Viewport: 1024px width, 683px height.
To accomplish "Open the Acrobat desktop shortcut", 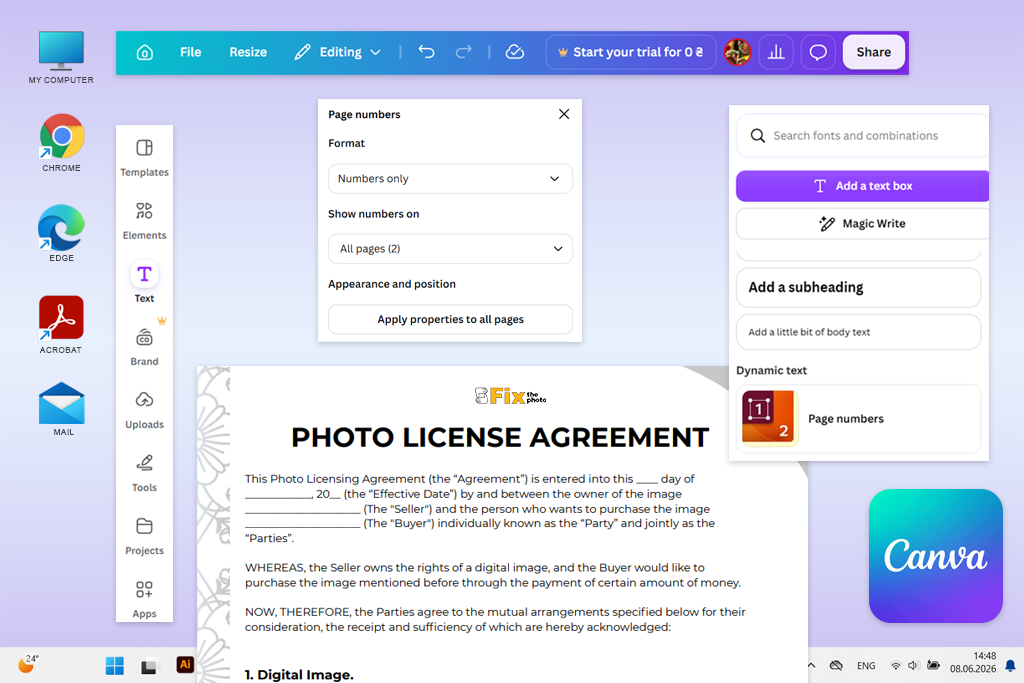I will tap(61, 325).
